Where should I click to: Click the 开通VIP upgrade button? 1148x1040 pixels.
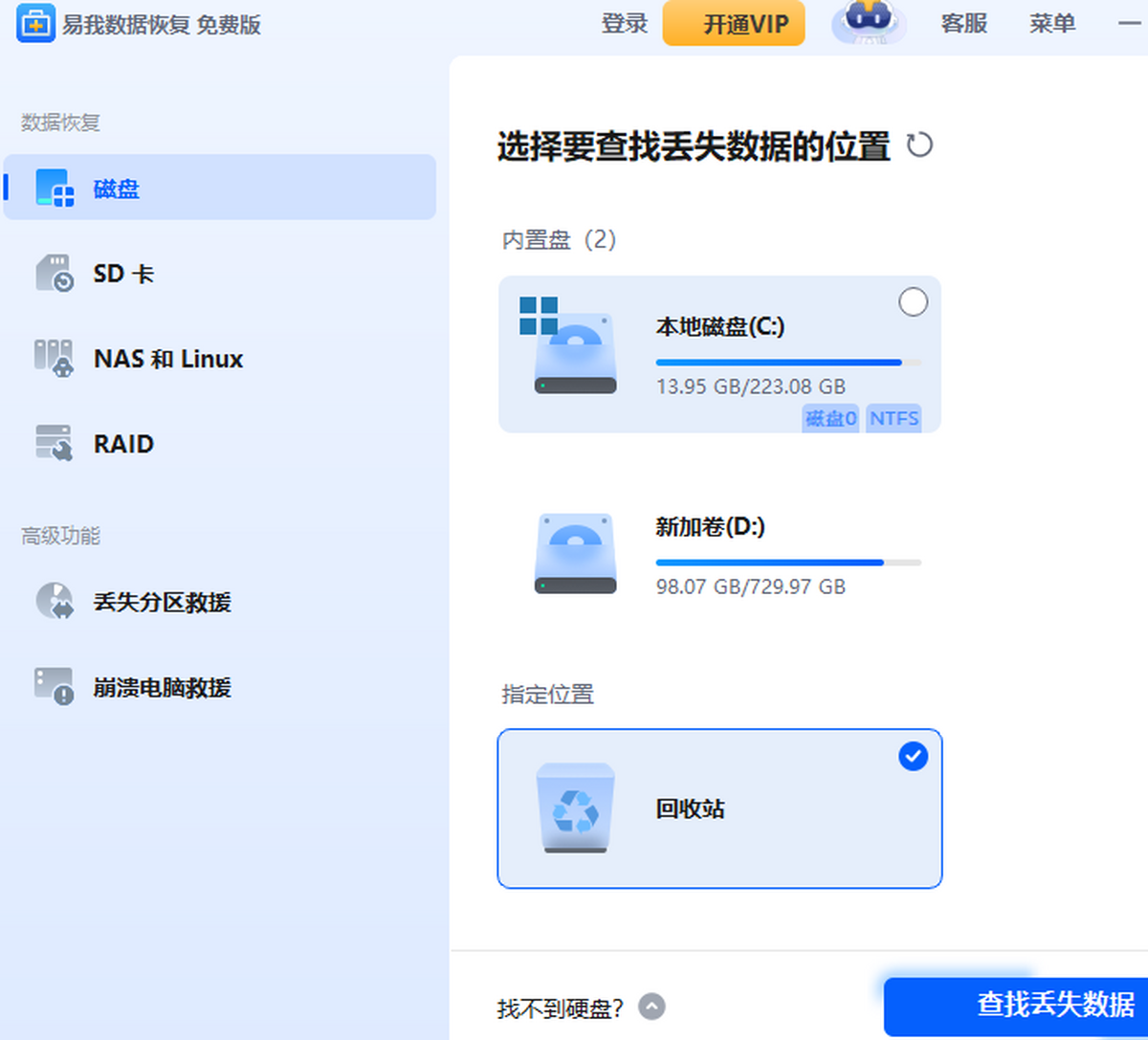click(734, 24)
